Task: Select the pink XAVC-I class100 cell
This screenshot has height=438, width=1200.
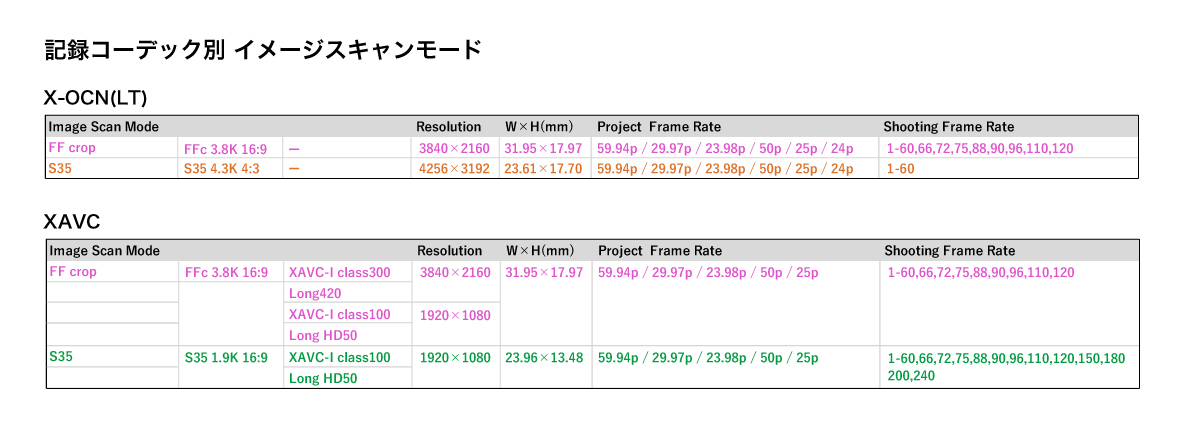Action: coord(340,314)
